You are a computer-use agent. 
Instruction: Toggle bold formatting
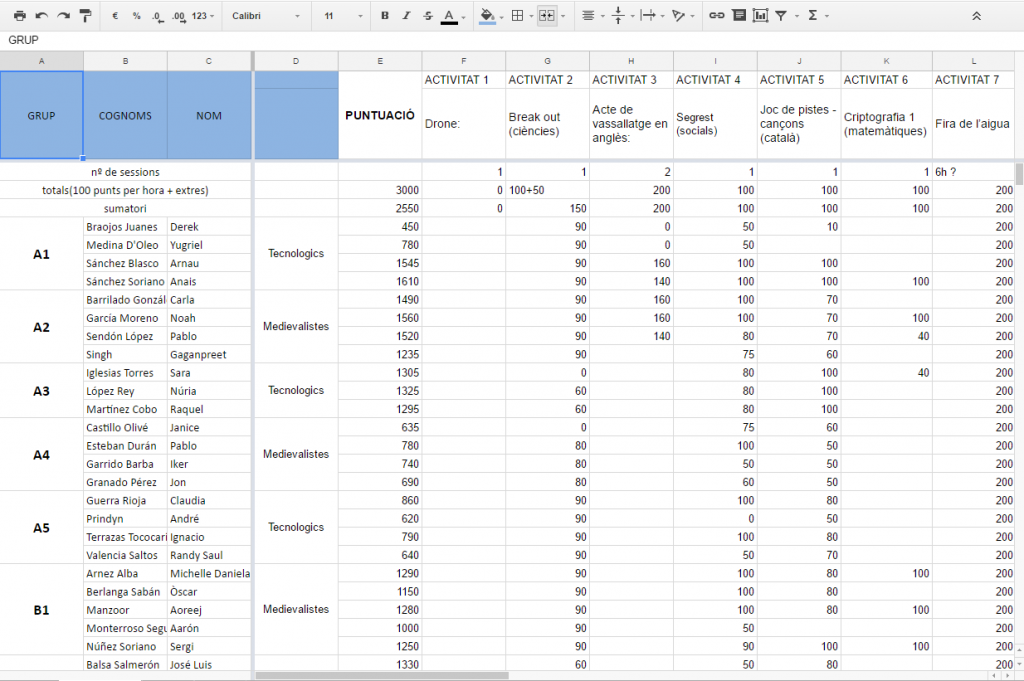(x=385, y=16)
